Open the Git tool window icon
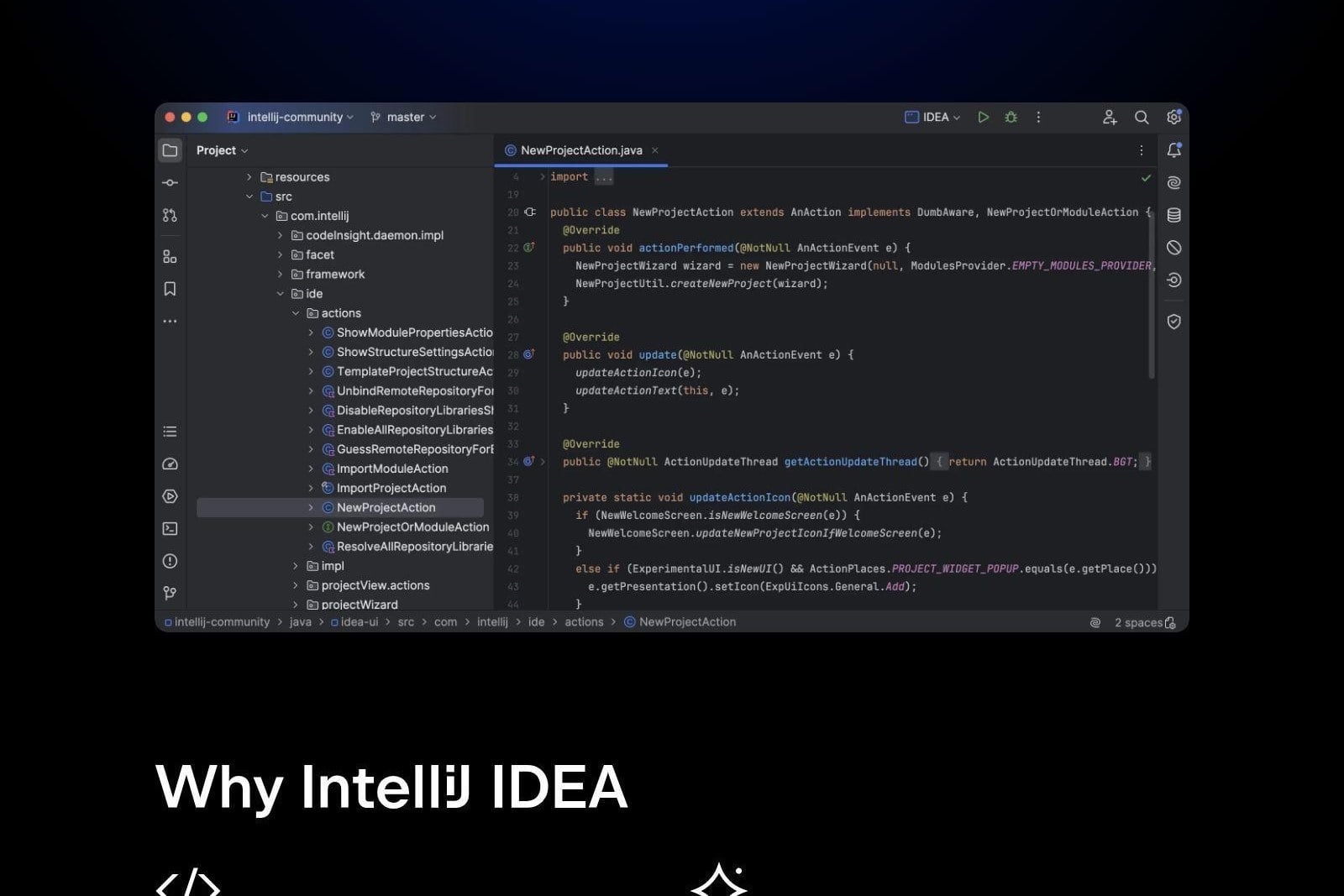The image size is (1344, 896). pos(170,593)
